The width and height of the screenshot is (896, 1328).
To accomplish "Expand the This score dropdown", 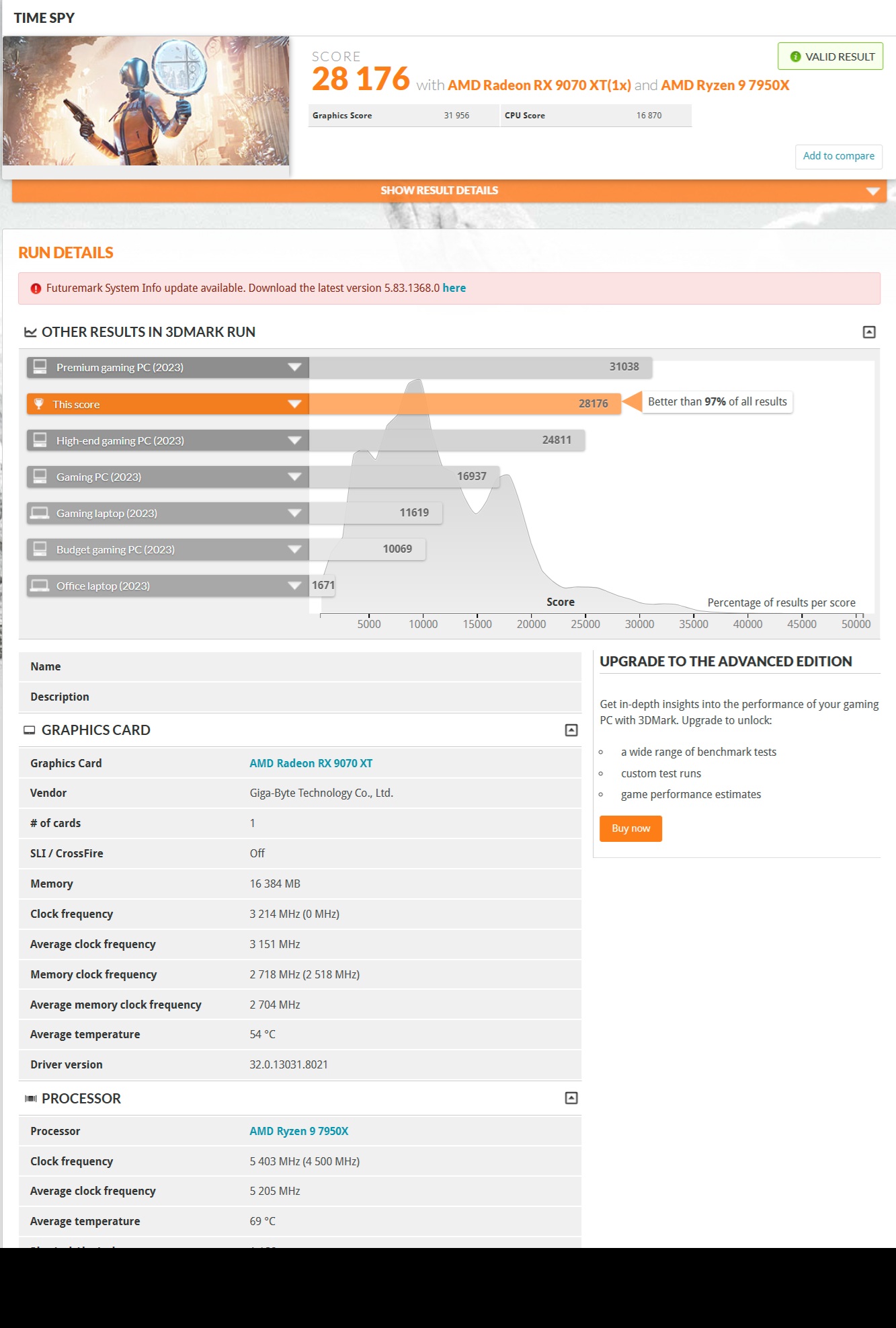I will click(x=294, y=404).
